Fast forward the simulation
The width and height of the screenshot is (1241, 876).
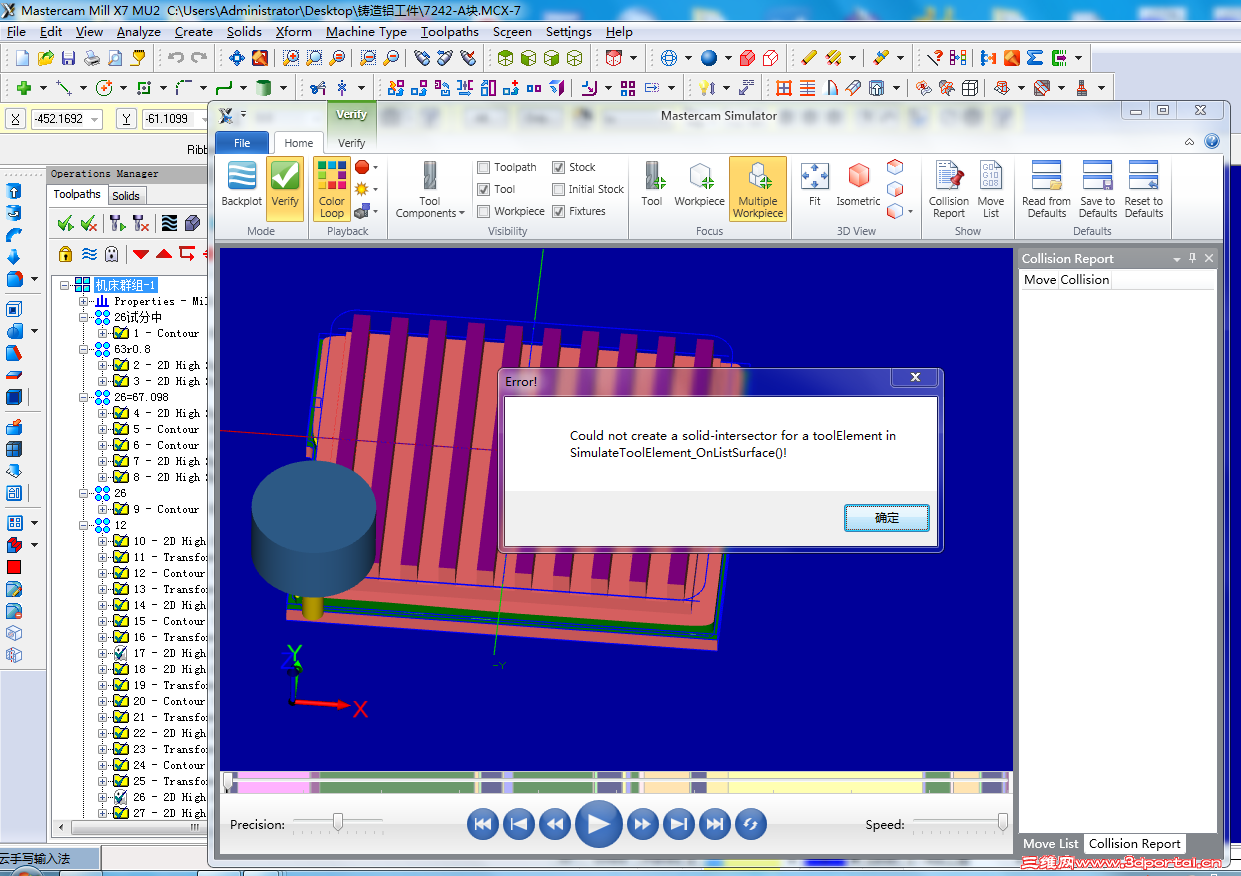click(x=642, y=824)
